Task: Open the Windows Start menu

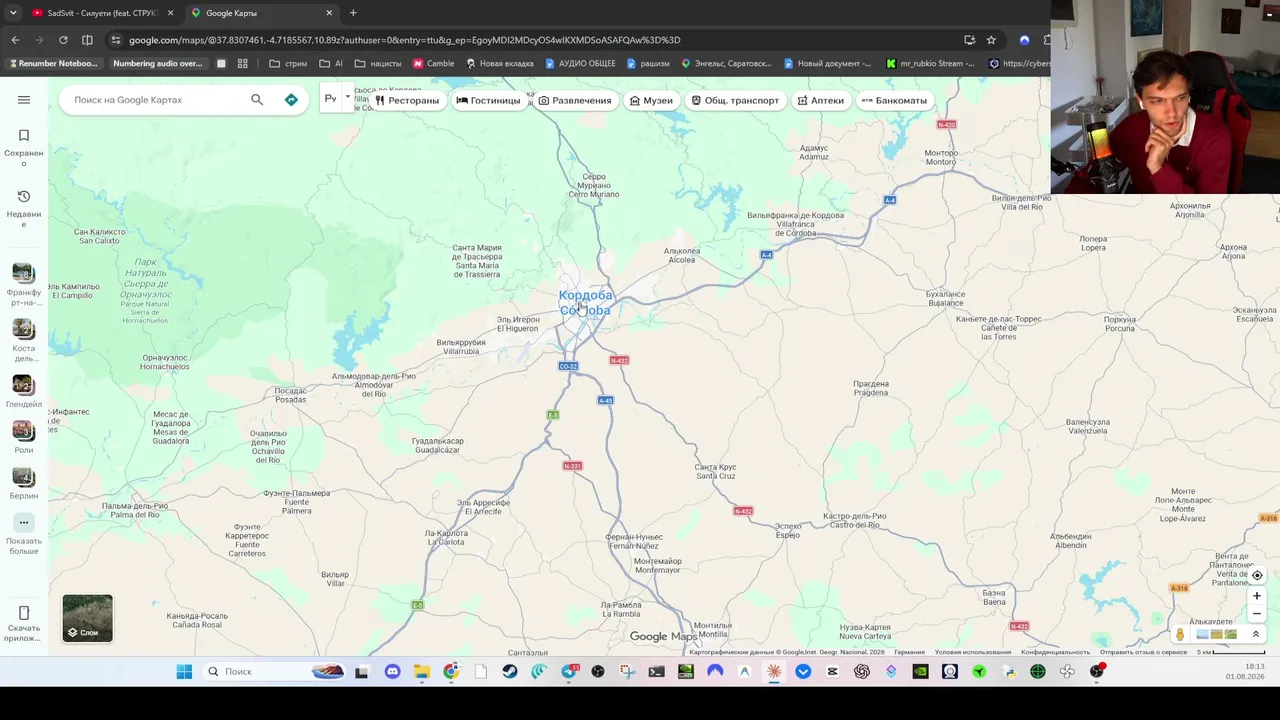Action: [184, 672]
